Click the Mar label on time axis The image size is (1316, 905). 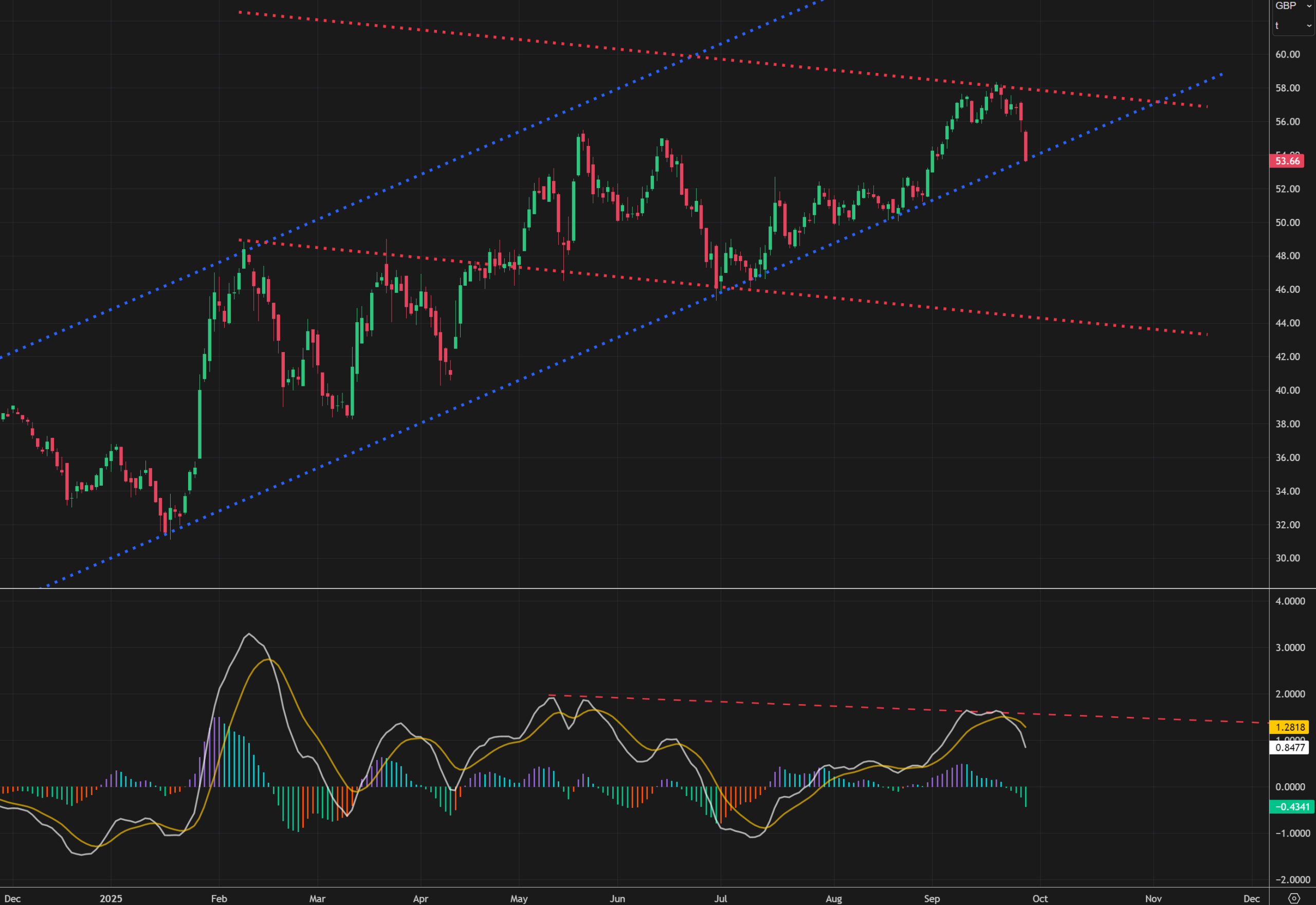click(x=317, y=899)
